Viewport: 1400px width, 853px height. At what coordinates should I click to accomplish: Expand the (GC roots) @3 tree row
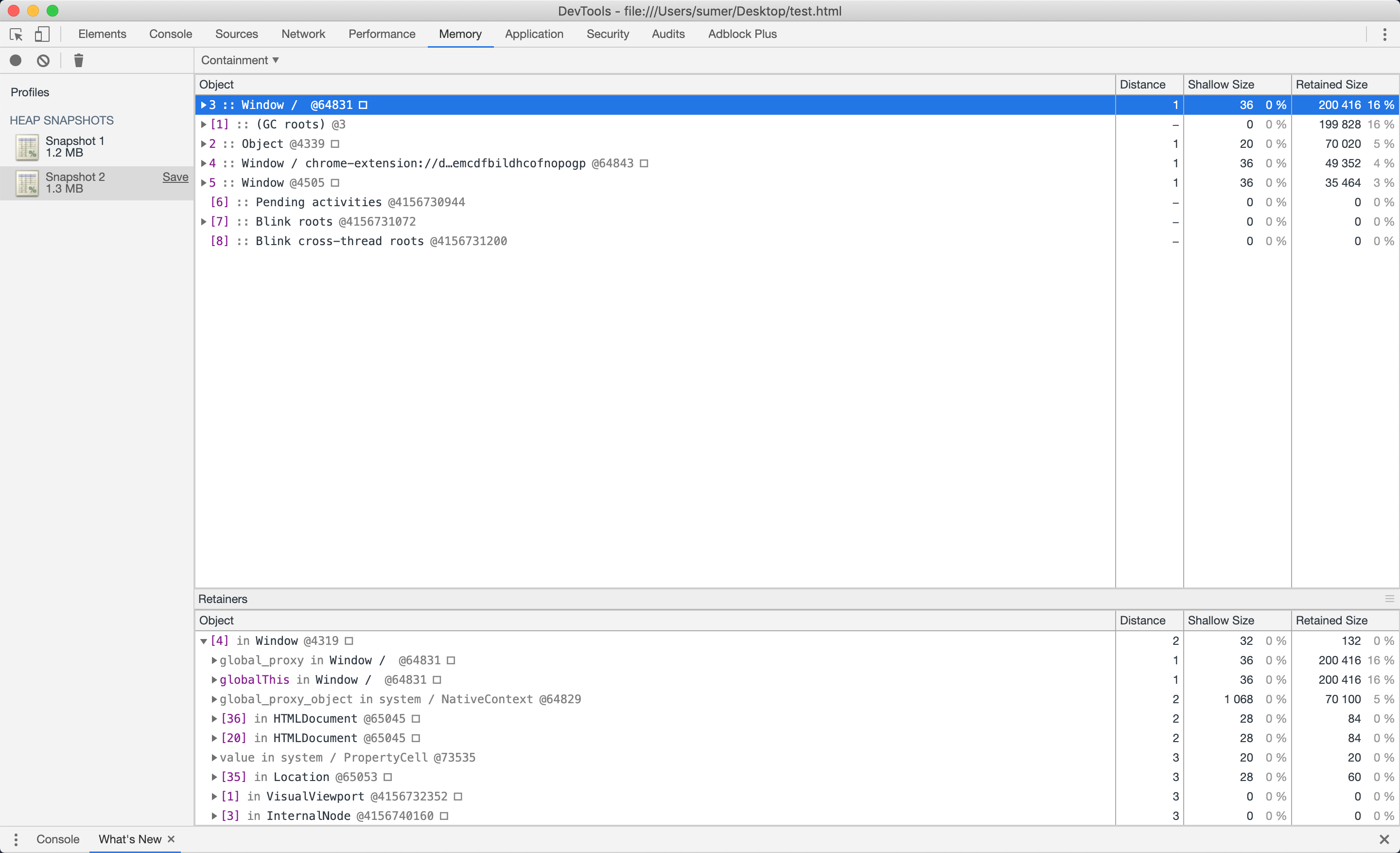(x=203, y=124)
